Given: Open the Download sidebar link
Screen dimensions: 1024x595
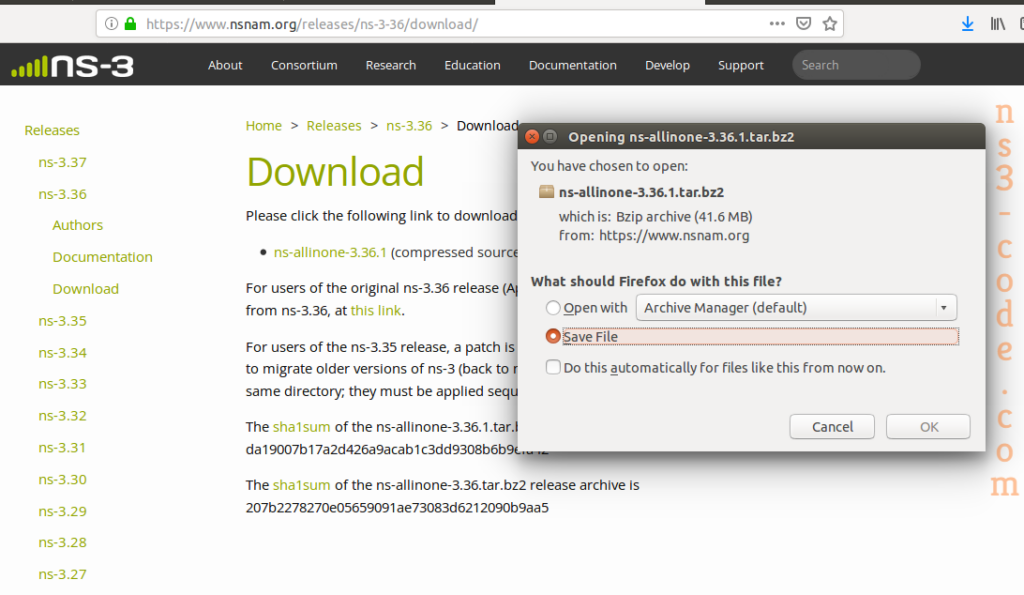Looking at the screenshot, I should pyautogui.click(x=86, y=289).
